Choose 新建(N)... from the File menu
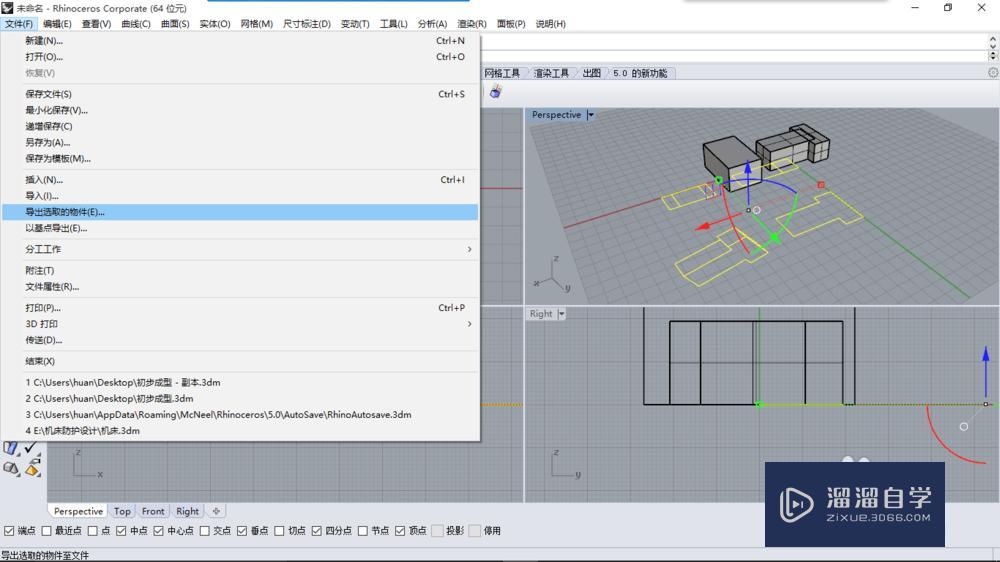 click(240, 40)
